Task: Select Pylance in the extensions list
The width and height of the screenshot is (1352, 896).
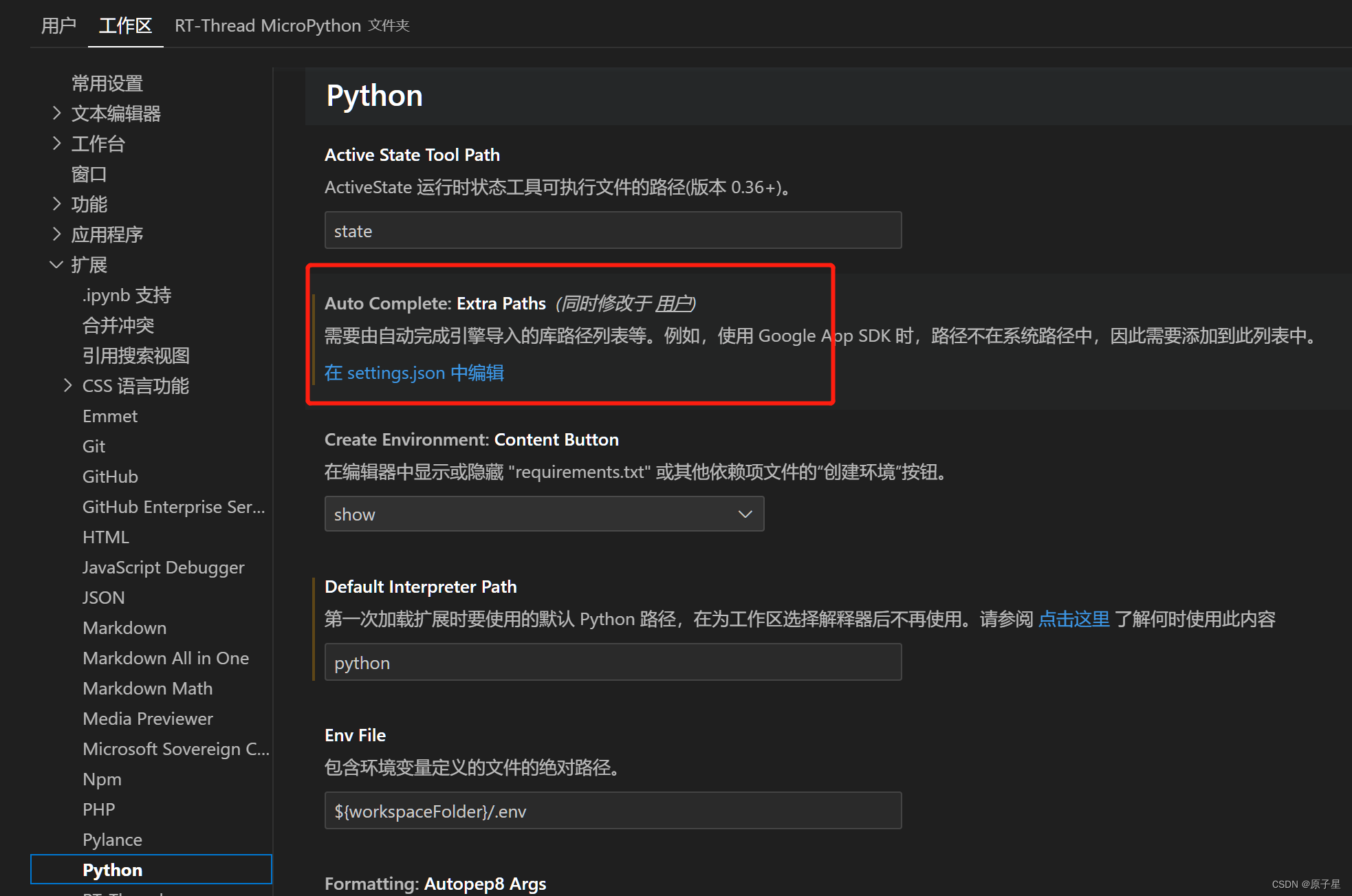Action: pyautogui.click(x=112, y=840)
